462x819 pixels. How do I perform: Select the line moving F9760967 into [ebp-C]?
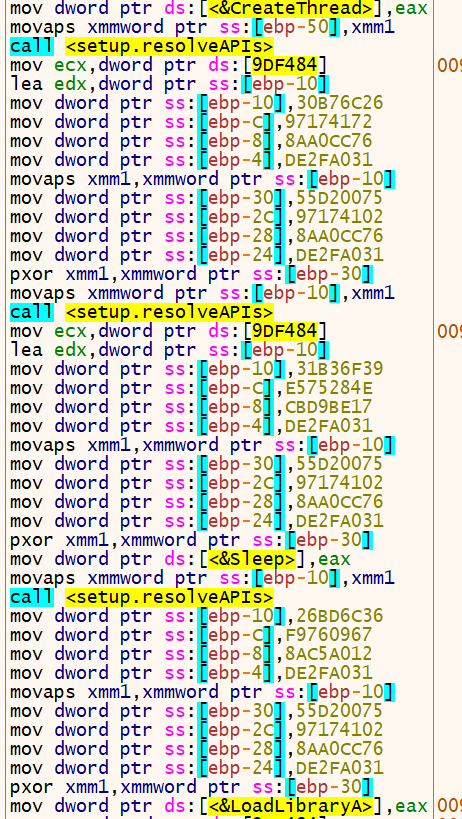pos(191,635)
